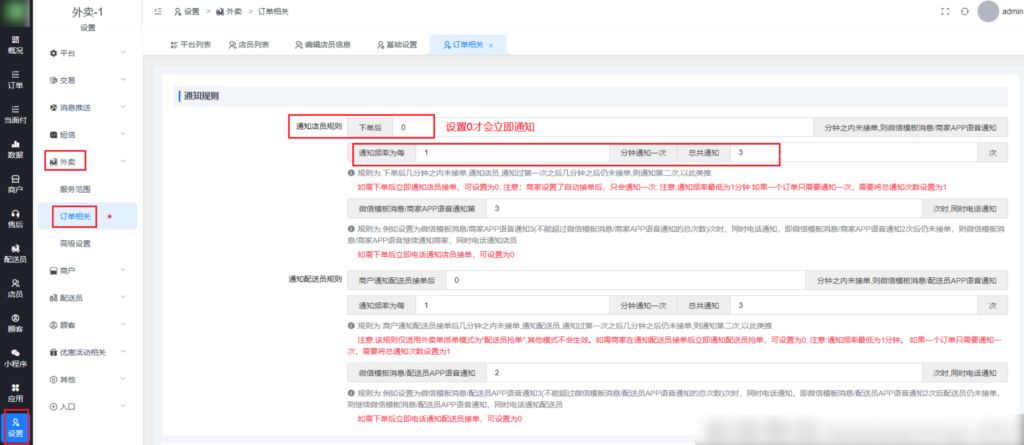Open the 当面付 icon in left rail

tap(15, 114)
